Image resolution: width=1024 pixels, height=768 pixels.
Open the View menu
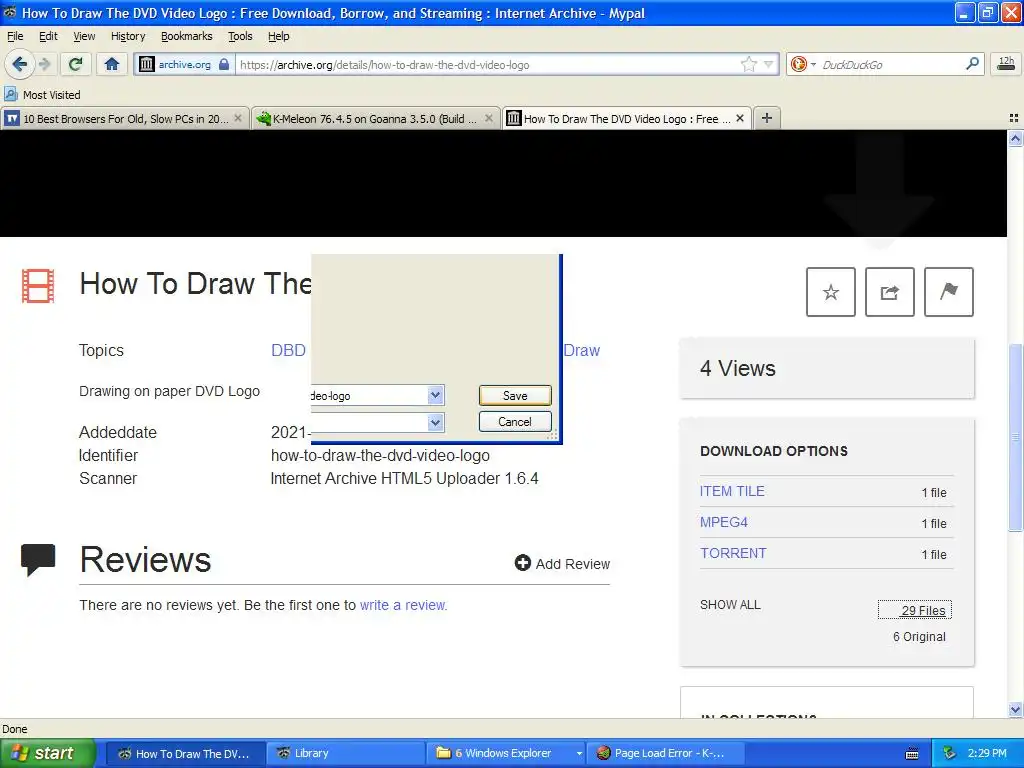(x=84, y=36)
